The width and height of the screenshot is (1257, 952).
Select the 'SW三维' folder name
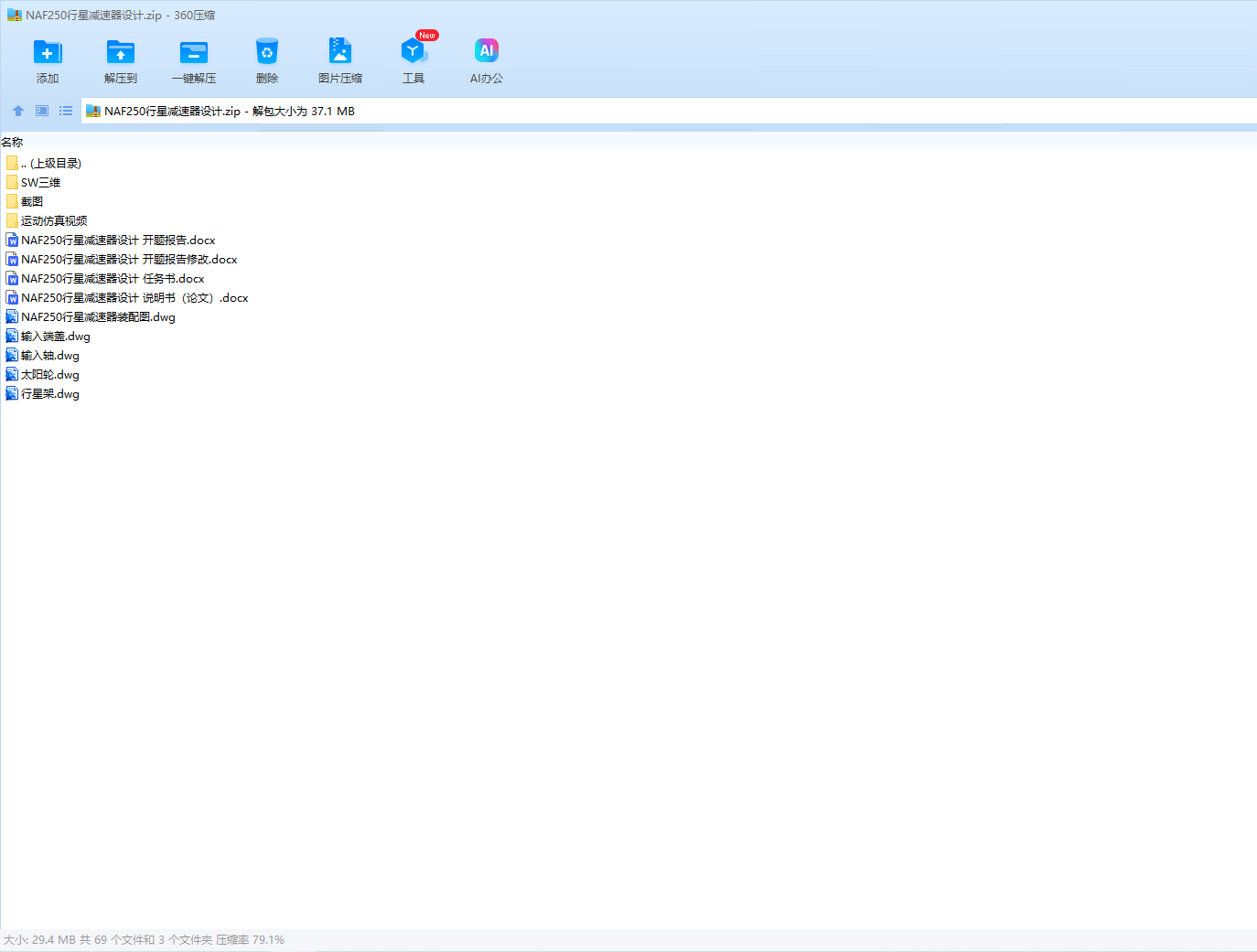click(41, 183)
